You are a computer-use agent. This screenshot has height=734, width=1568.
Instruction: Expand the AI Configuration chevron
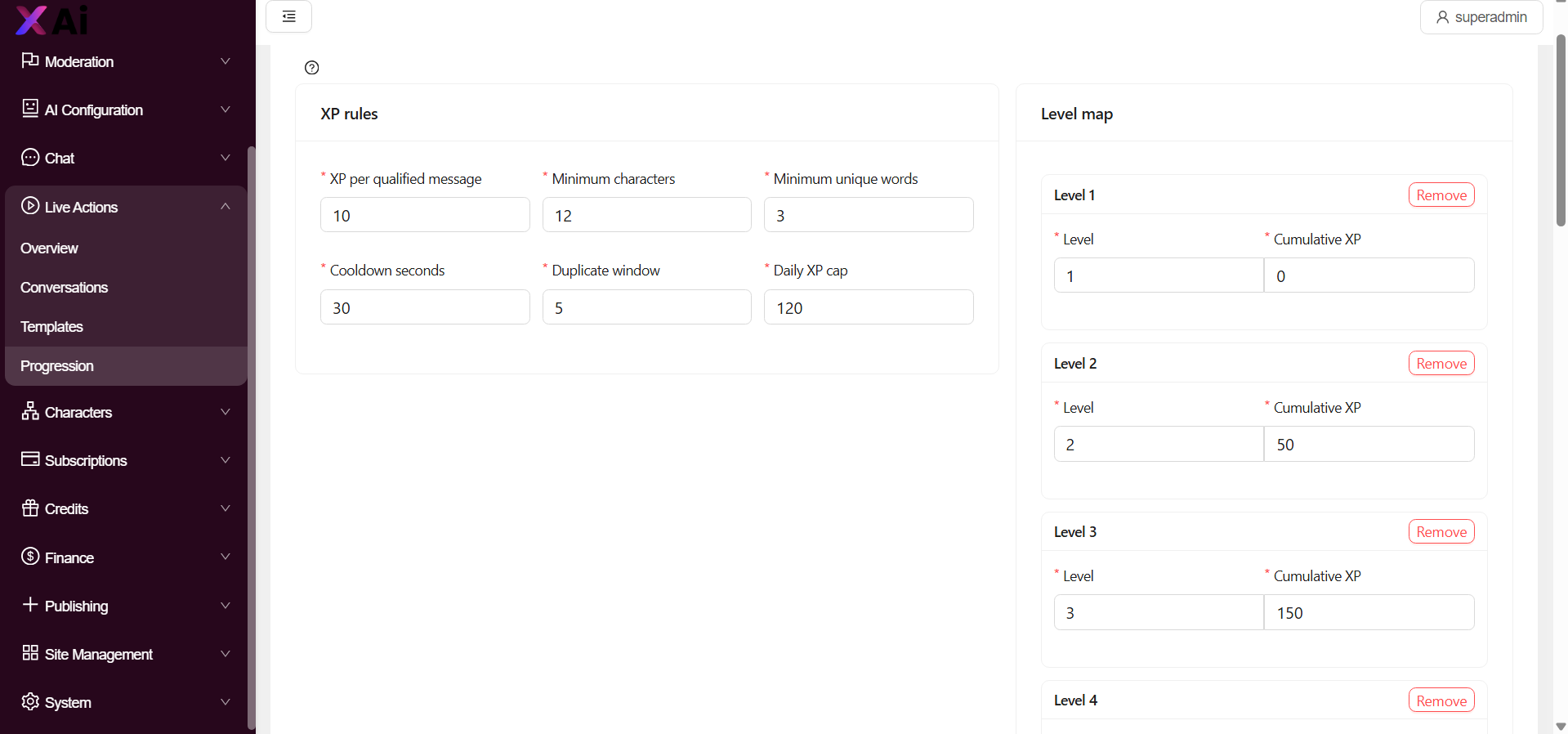click(226, 110)
